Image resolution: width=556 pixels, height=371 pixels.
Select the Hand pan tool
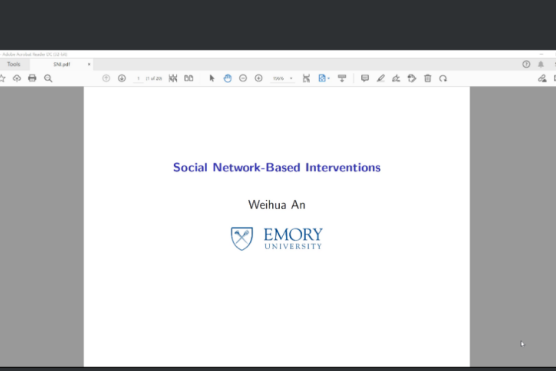point(228,78)
